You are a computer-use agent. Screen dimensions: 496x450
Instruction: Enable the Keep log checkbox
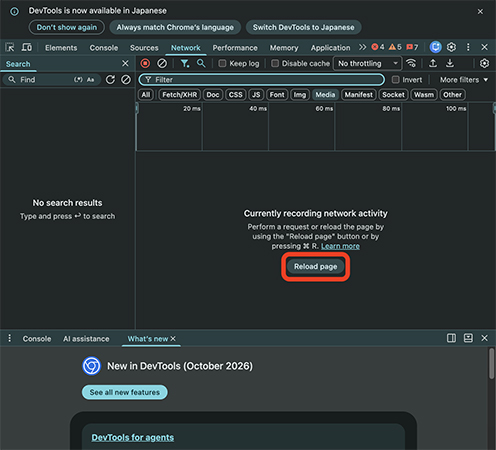pos(222,63)
